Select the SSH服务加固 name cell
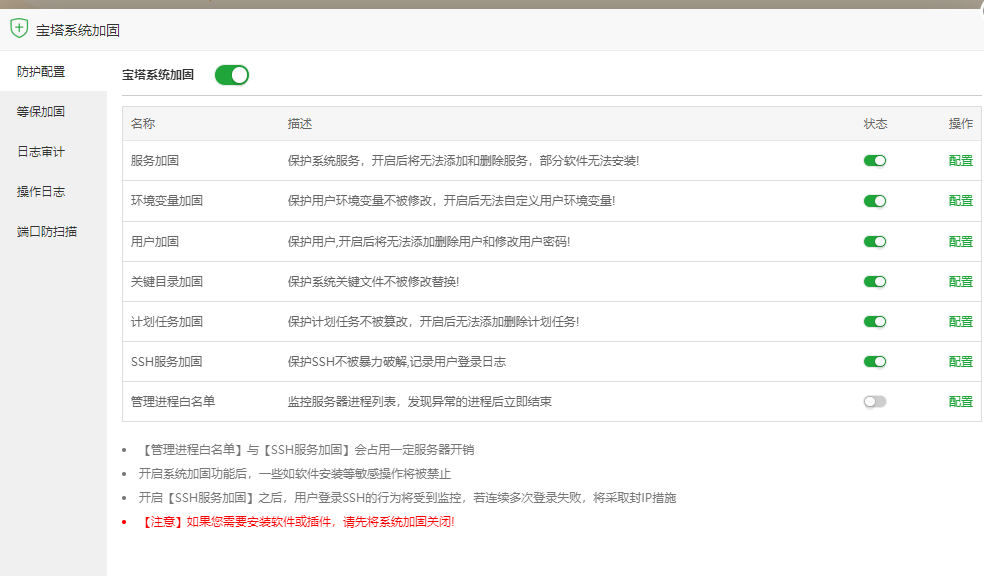 (x=166, y=361)
